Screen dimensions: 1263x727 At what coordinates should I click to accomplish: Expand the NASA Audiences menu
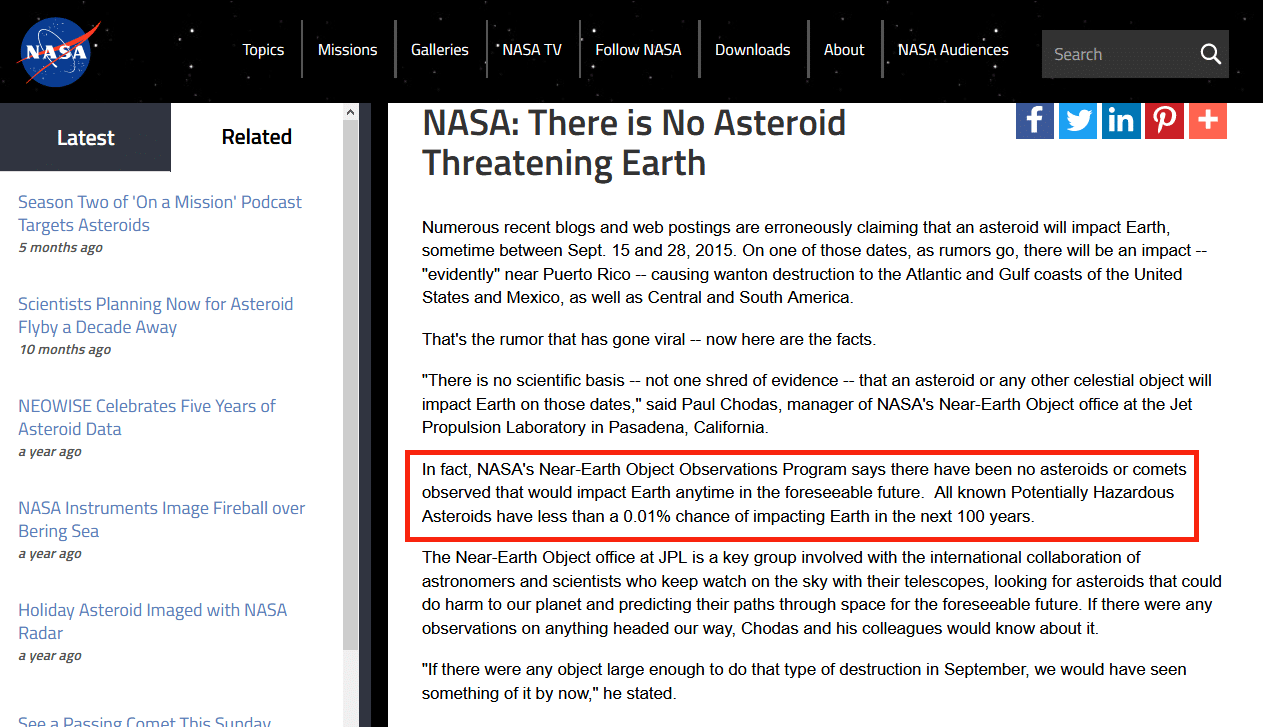click(x=952, y=50)
